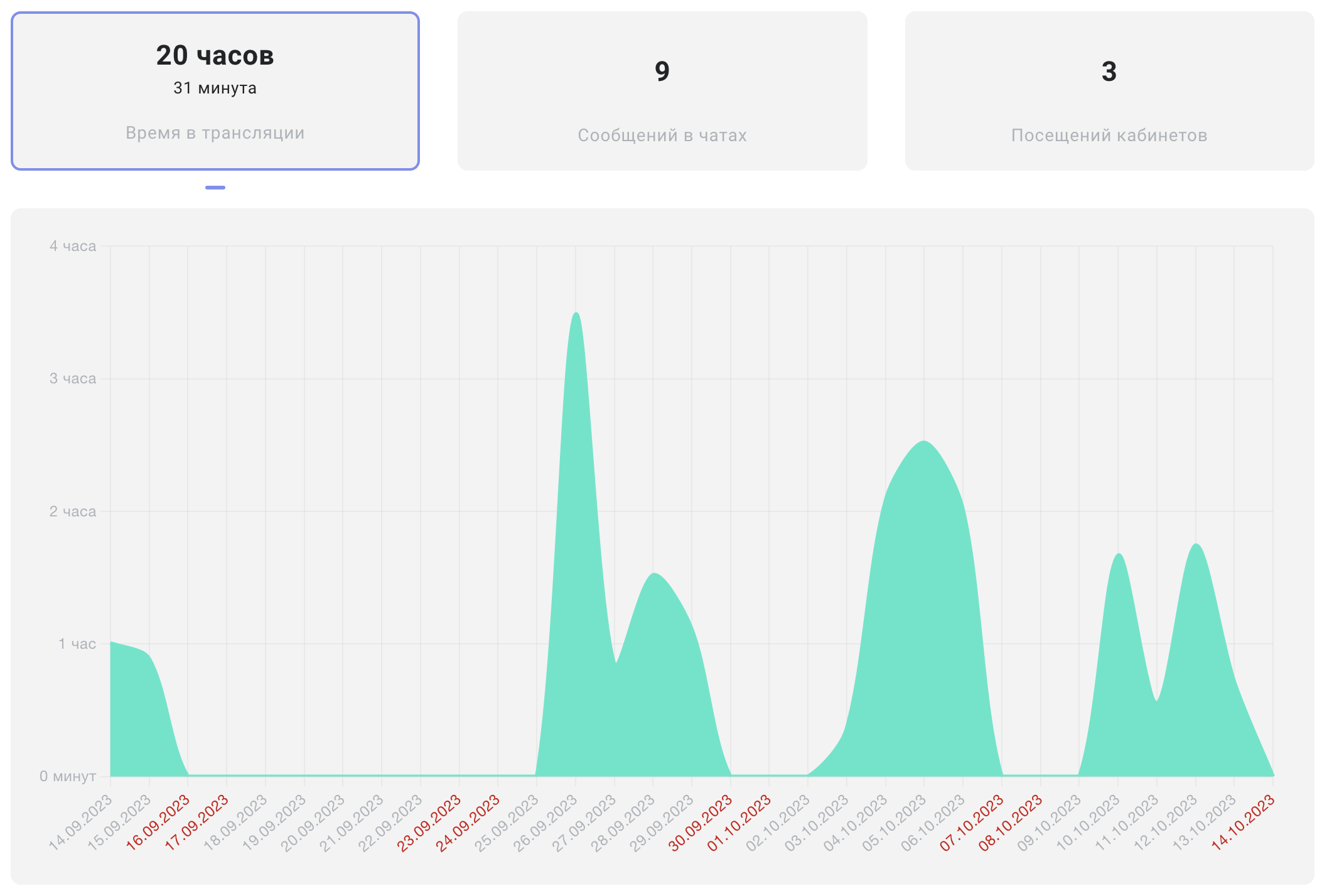Click the 18.09.2023 date label
The width and height of the screenshot is (1327, 896).
(236, 823)
